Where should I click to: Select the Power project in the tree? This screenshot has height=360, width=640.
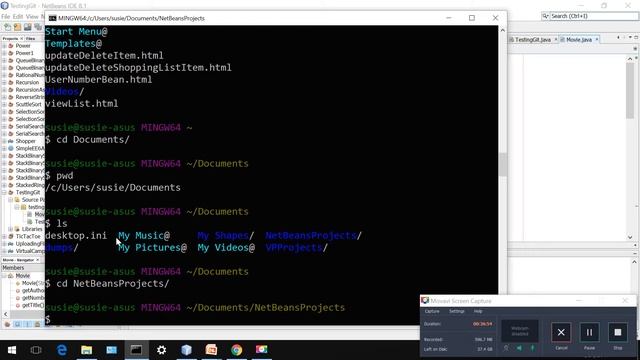pos(23,46)
